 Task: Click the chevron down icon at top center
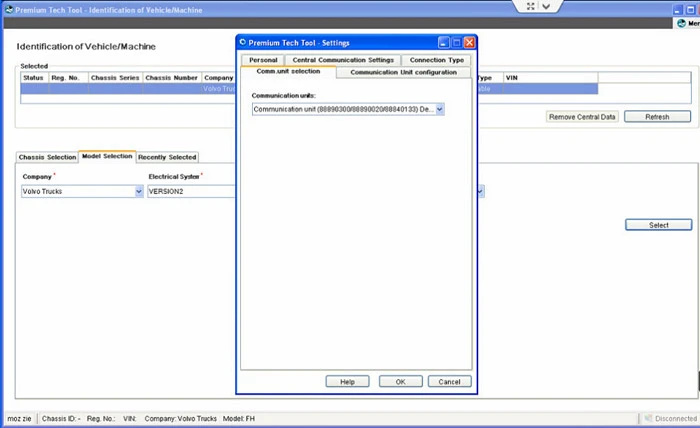pyautogui.click(x=546, y=6)
